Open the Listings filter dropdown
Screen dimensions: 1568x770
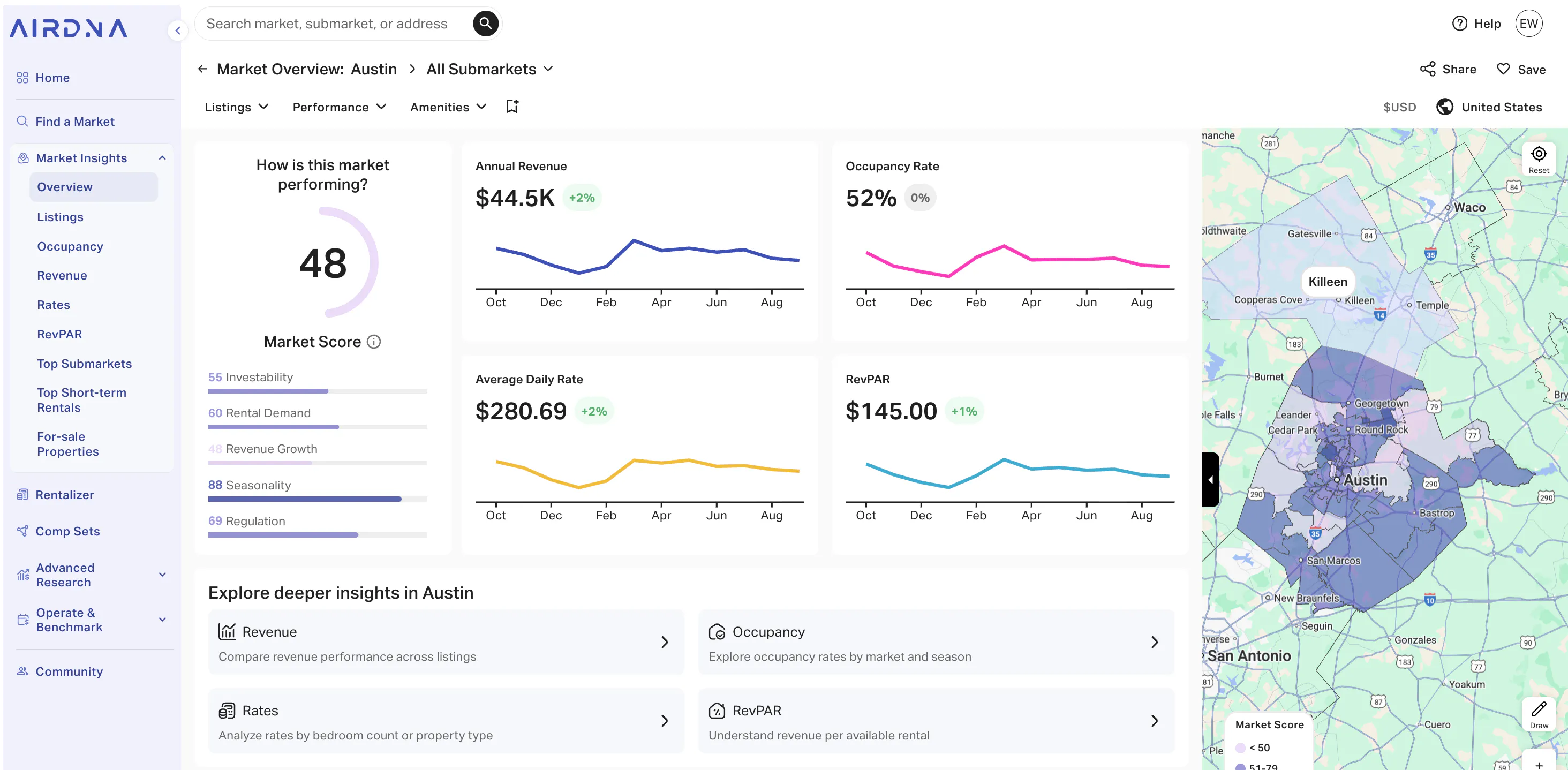click(236, 107)
